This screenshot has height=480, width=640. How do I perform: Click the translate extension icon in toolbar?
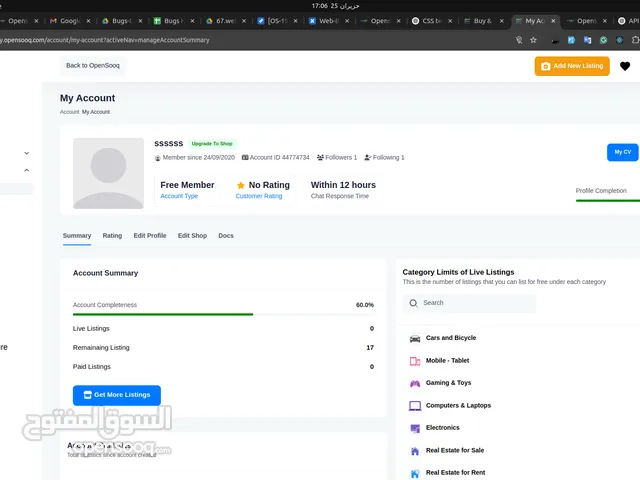click(587, 40)
